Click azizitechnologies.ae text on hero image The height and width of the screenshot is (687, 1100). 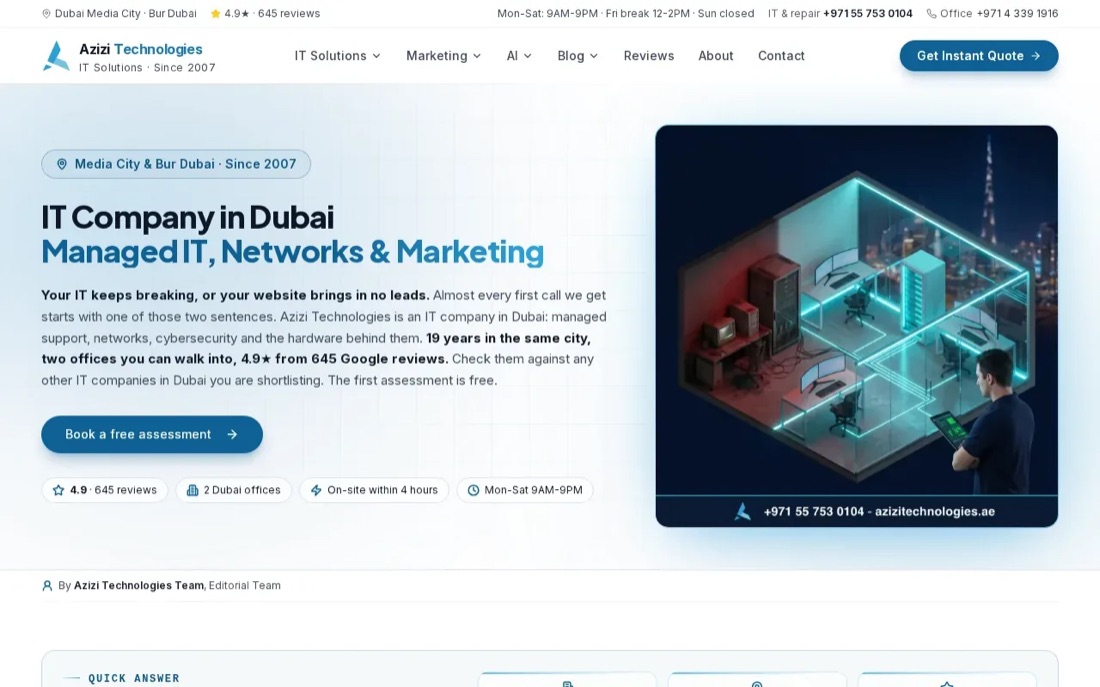pyautogui.click(x=934, y=512)
